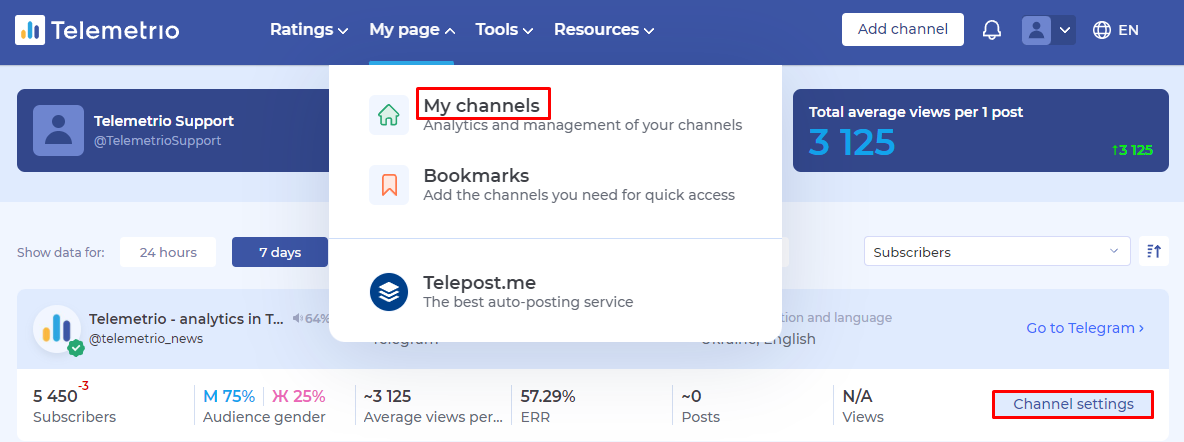Click the Telemetrio logo icon
Screen dimensions: 1184x442
pos(30,30)
